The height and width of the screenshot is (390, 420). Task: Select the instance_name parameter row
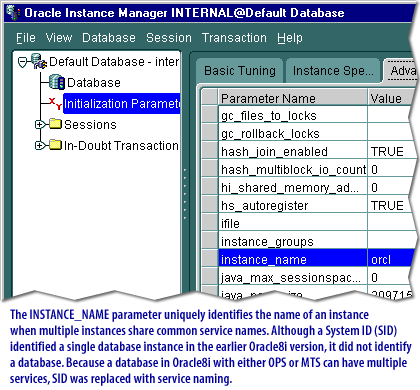click(x=308, y=258)
